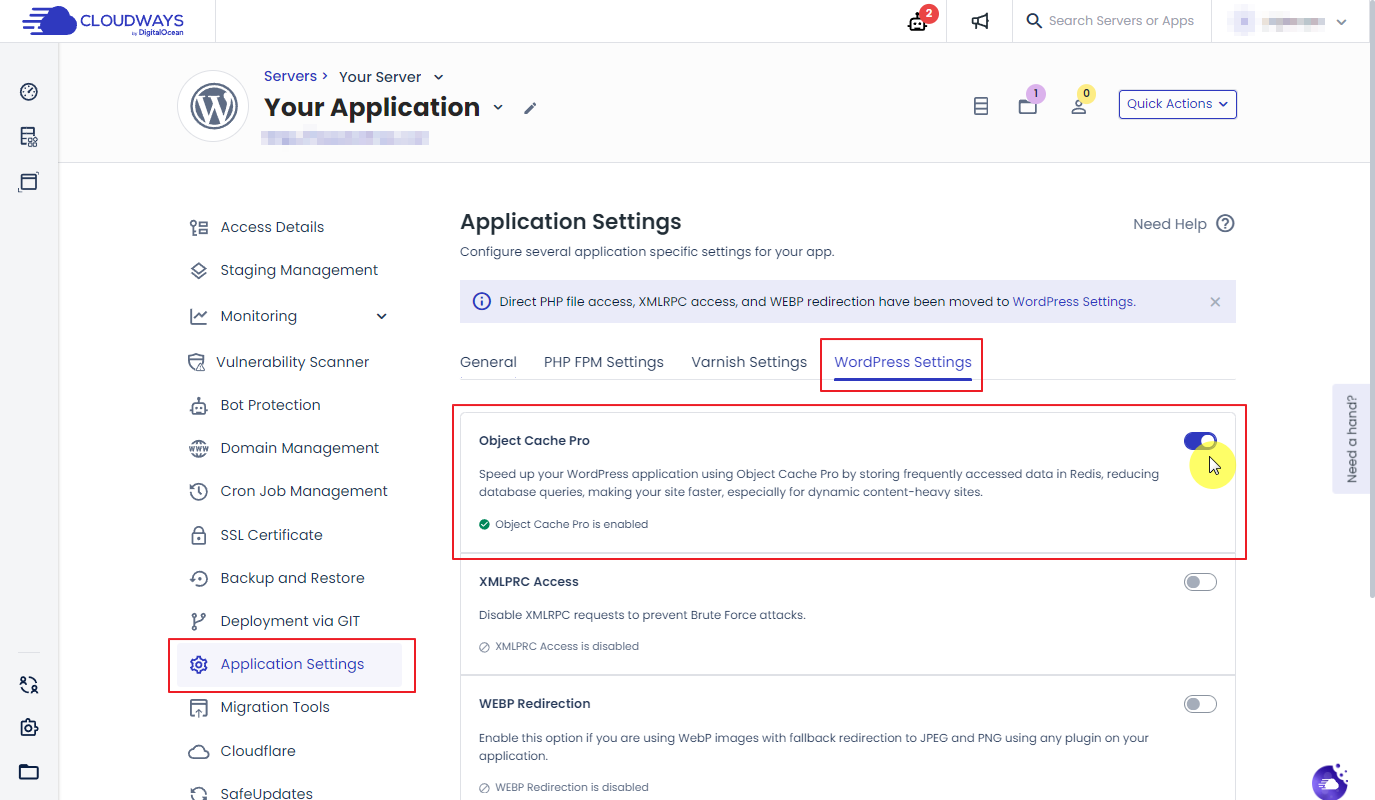Dismiss the info banner with X
This screenshot has width=1375, height=800.
pyautogui.click(x=1215, y=302)
